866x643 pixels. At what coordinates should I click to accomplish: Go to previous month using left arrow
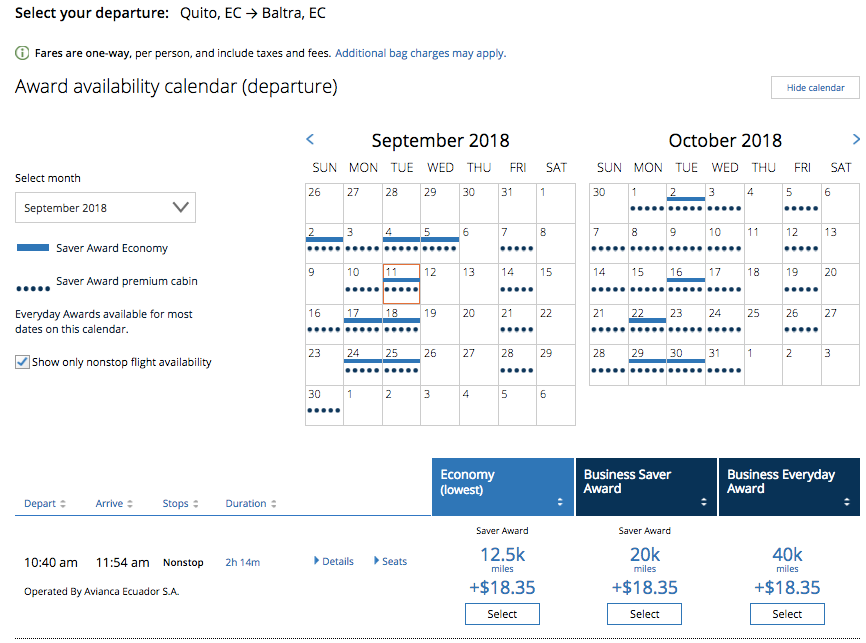(x=310, y=139)
